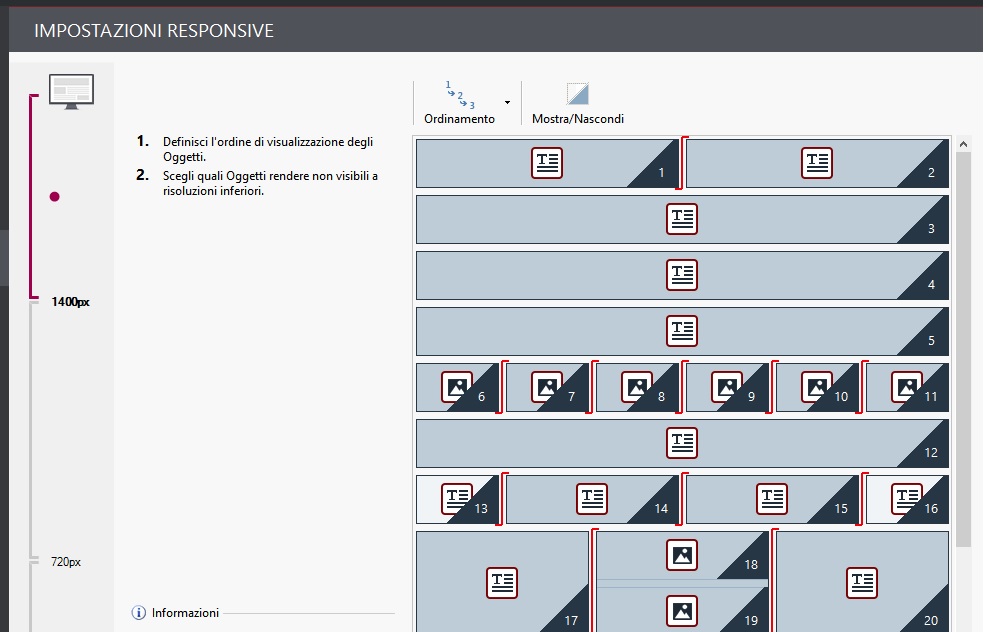Image resolution: width=989 pixels, height=632 pixels.
Task: Click the vertical scrollbar thumb
Action: [x=963, y=349]
